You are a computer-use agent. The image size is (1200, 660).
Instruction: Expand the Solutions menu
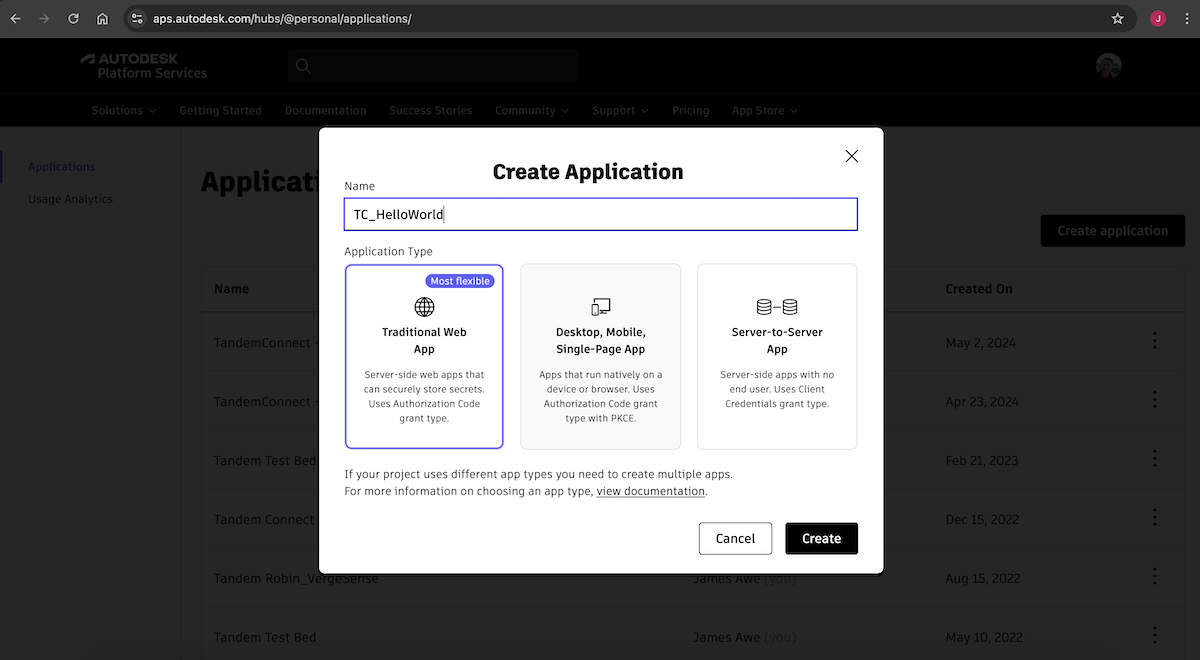124,110
